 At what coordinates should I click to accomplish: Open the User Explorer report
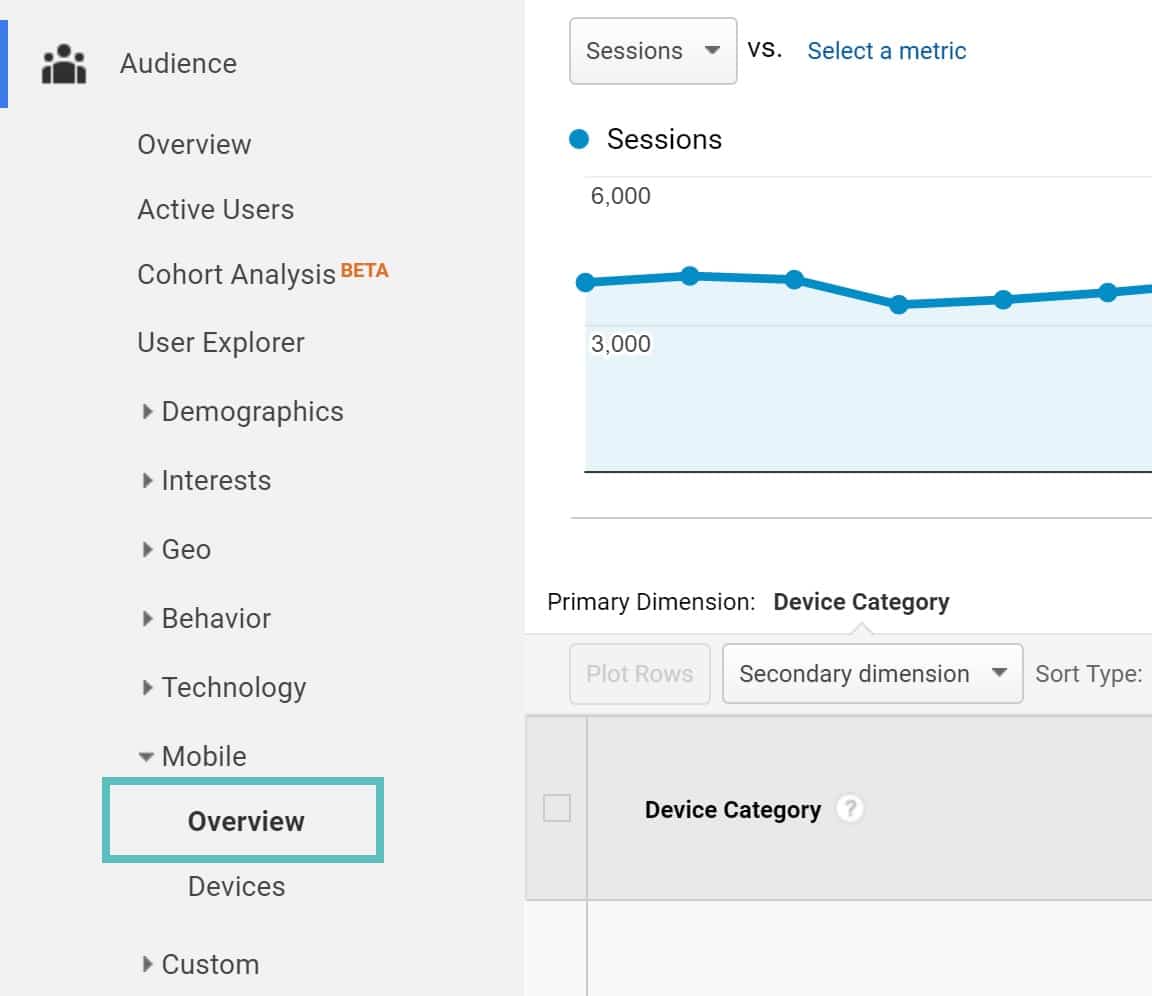(x=220, y=342)
